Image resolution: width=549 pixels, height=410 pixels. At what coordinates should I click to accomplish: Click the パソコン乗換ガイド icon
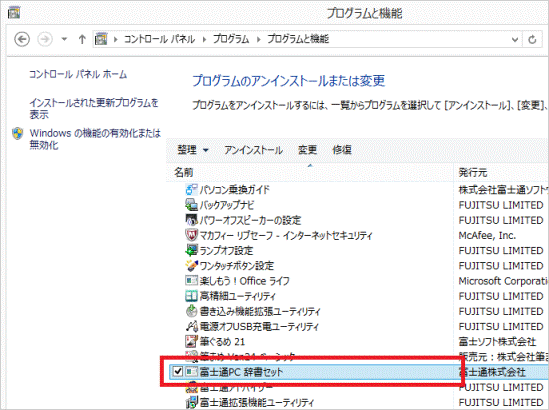point(191,189)
